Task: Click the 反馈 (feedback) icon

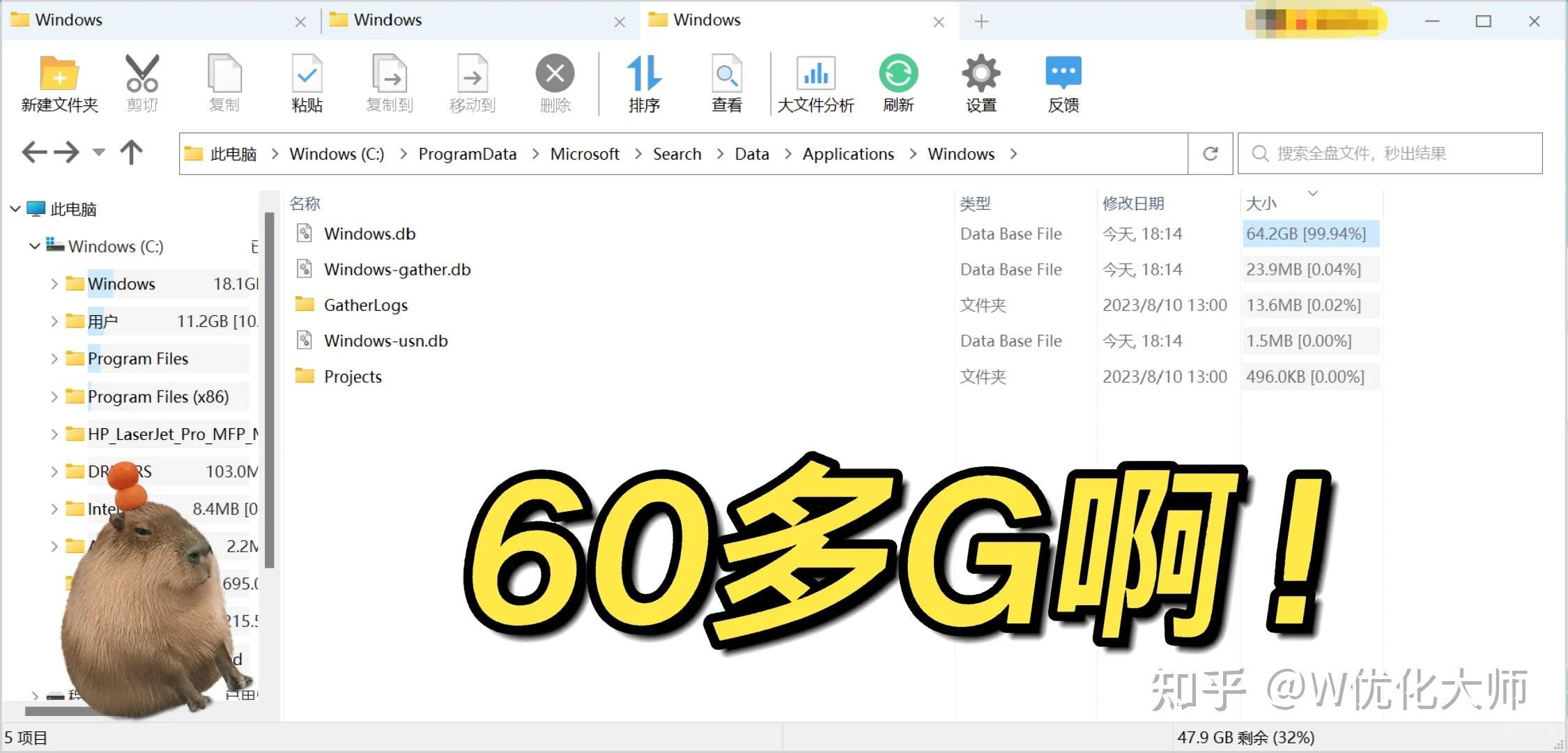Action: point(1062,82)
